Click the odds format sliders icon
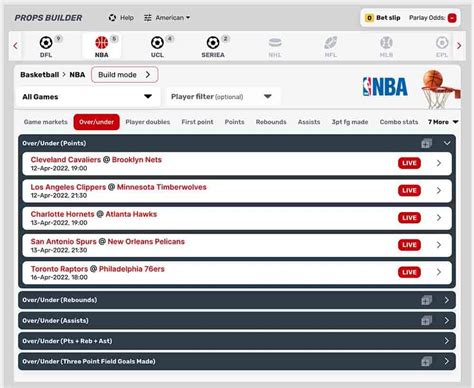Image resolution: width=474 pixels, height=388 pixels. click(x=148, y=18)
